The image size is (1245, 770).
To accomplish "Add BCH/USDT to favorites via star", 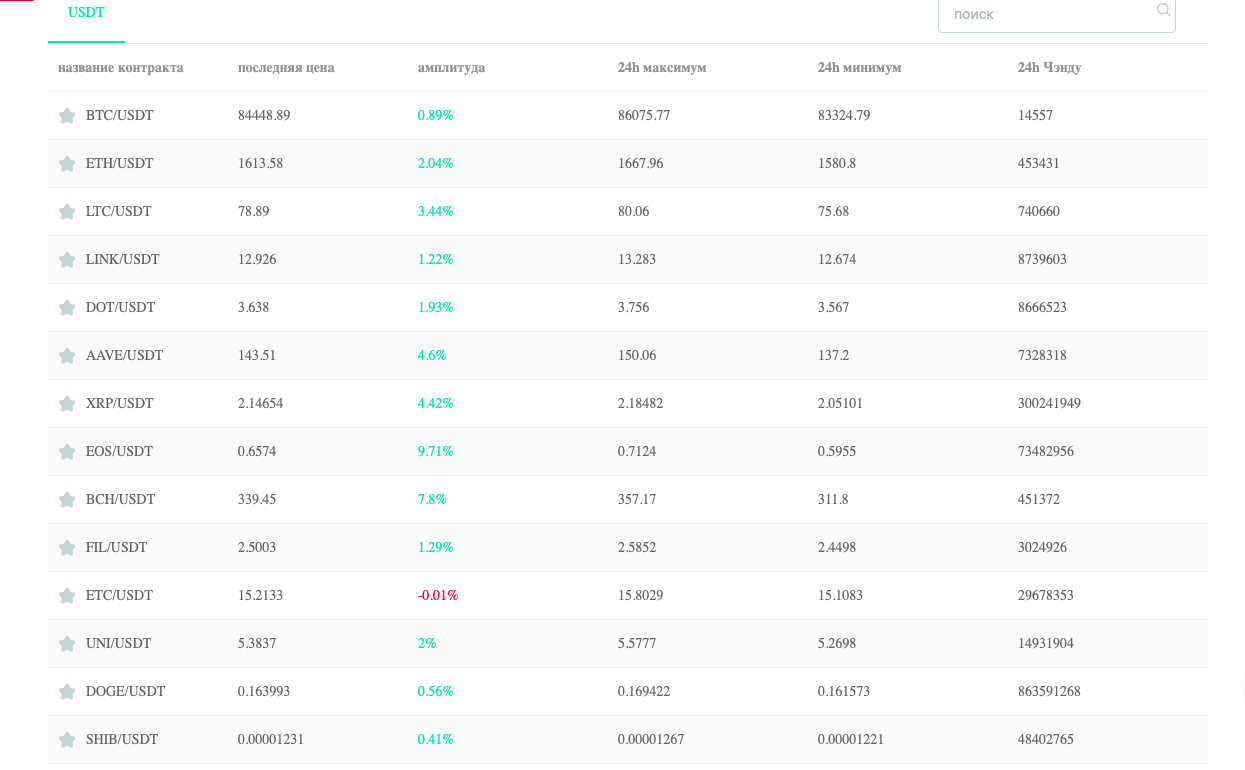I will click(x=67, y=500).
